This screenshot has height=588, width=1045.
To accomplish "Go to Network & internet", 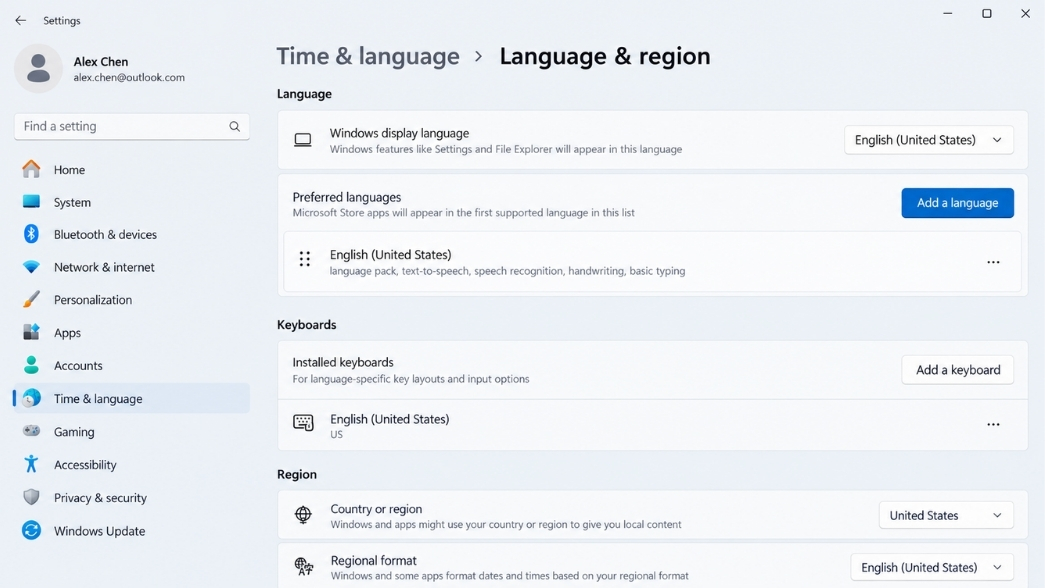I will click(x=131, y=267).
